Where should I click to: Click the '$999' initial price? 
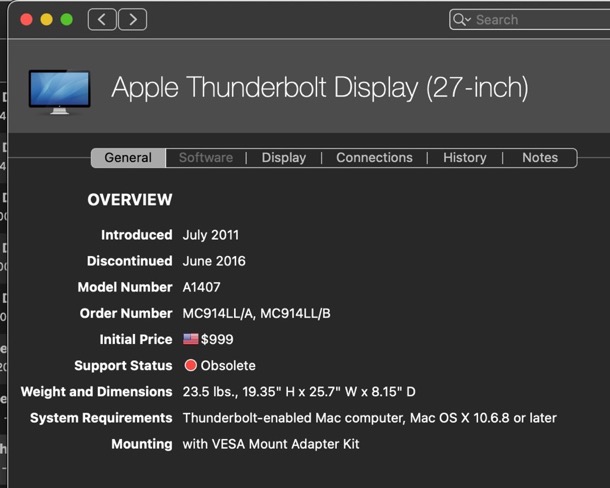tap(217, 339)
